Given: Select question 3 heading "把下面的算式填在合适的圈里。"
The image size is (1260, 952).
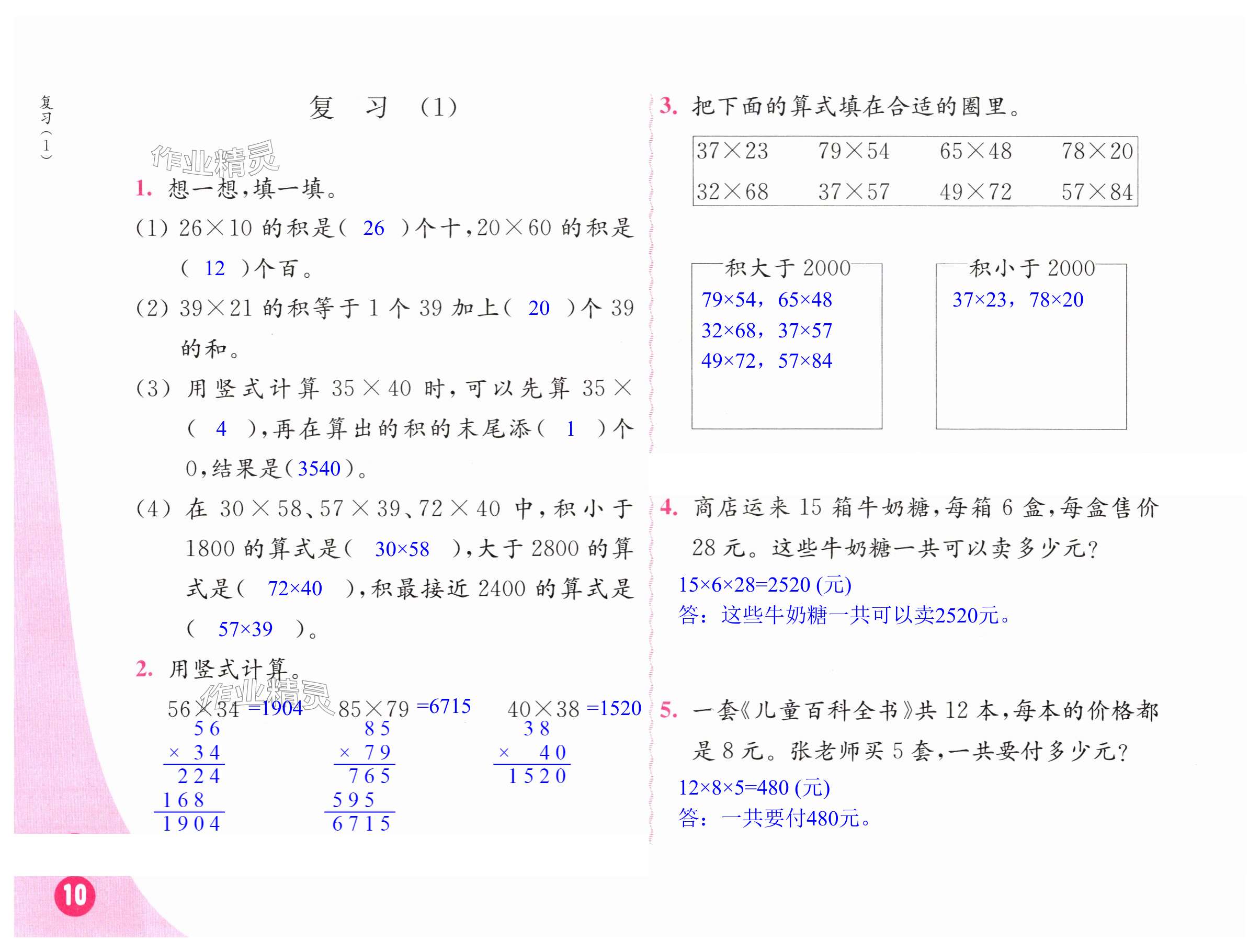Looking at the screenshot, I should pos(857,107).
